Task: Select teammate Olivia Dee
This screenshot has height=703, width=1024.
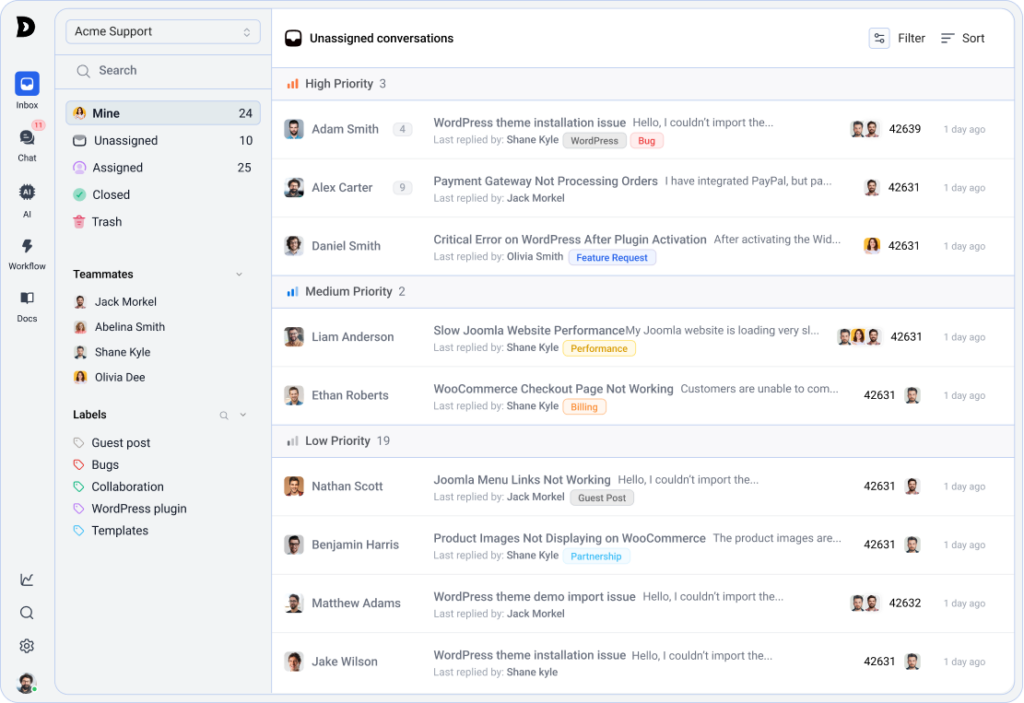Action: coord(122,377)
